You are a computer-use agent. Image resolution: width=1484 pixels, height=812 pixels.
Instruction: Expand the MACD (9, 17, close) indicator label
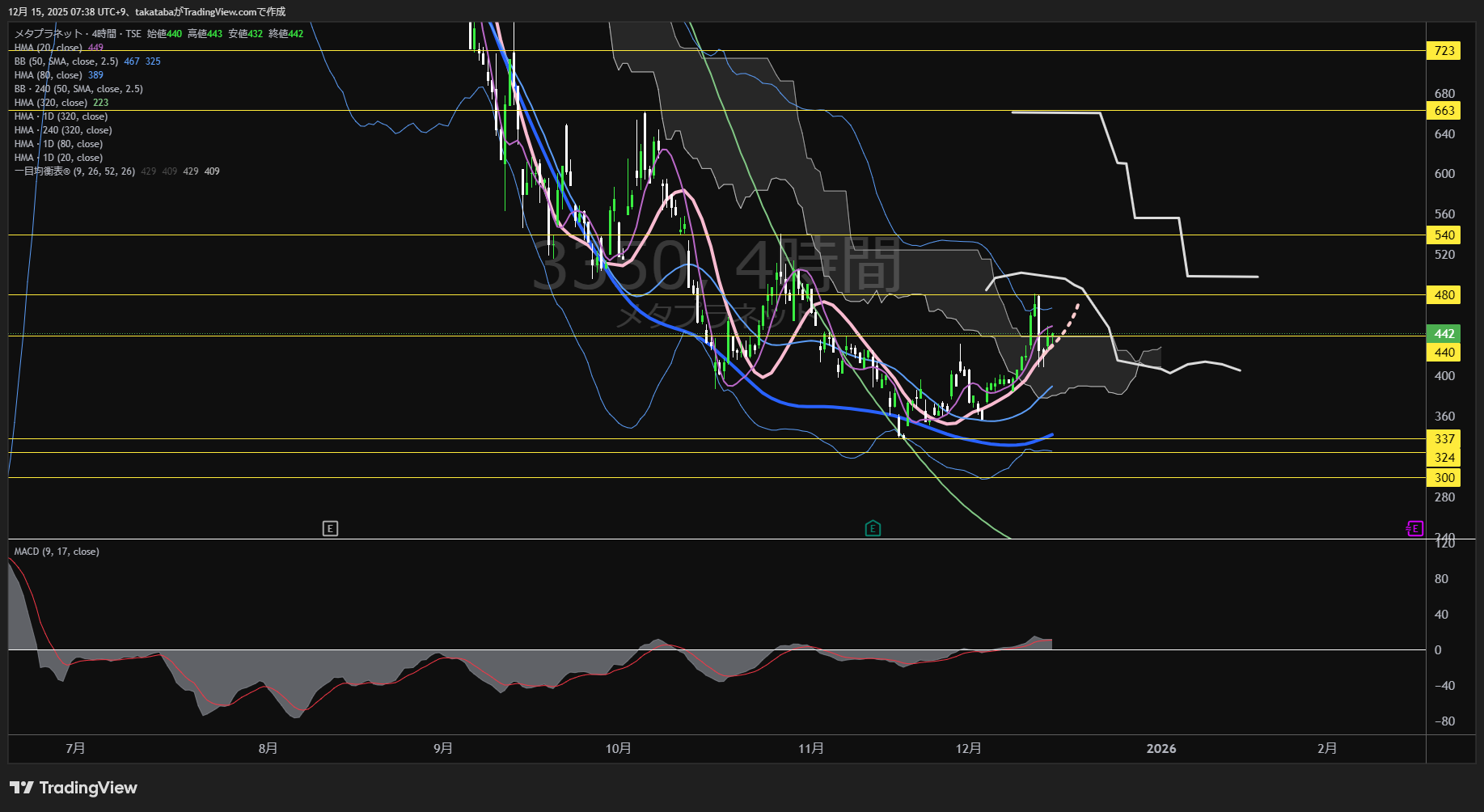[x=57, y=552]
